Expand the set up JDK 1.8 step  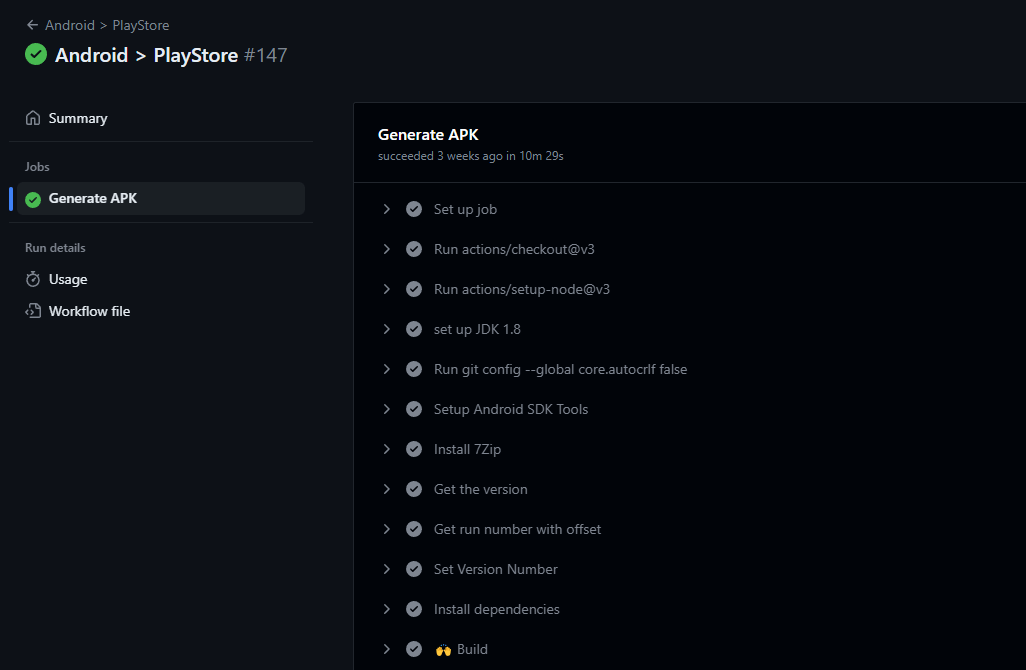(387, 329)
